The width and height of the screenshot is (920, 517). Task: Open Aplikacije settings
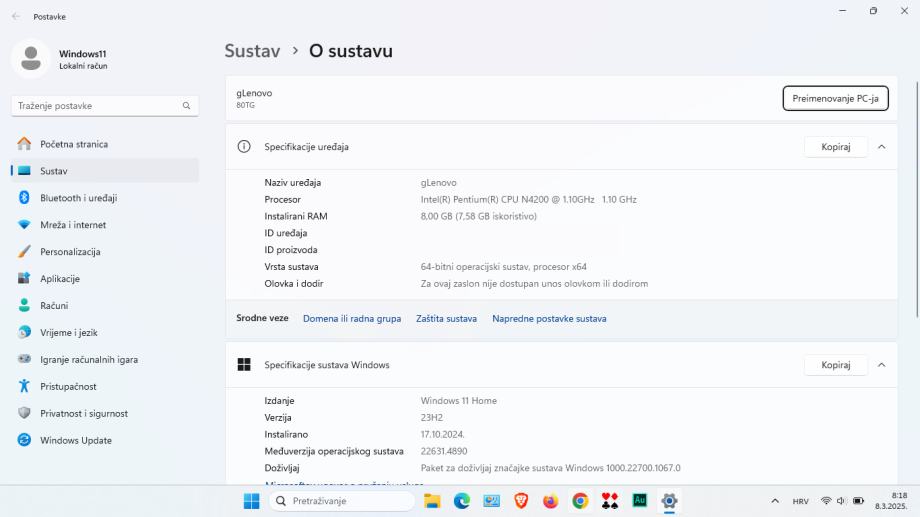click(104, 279)
